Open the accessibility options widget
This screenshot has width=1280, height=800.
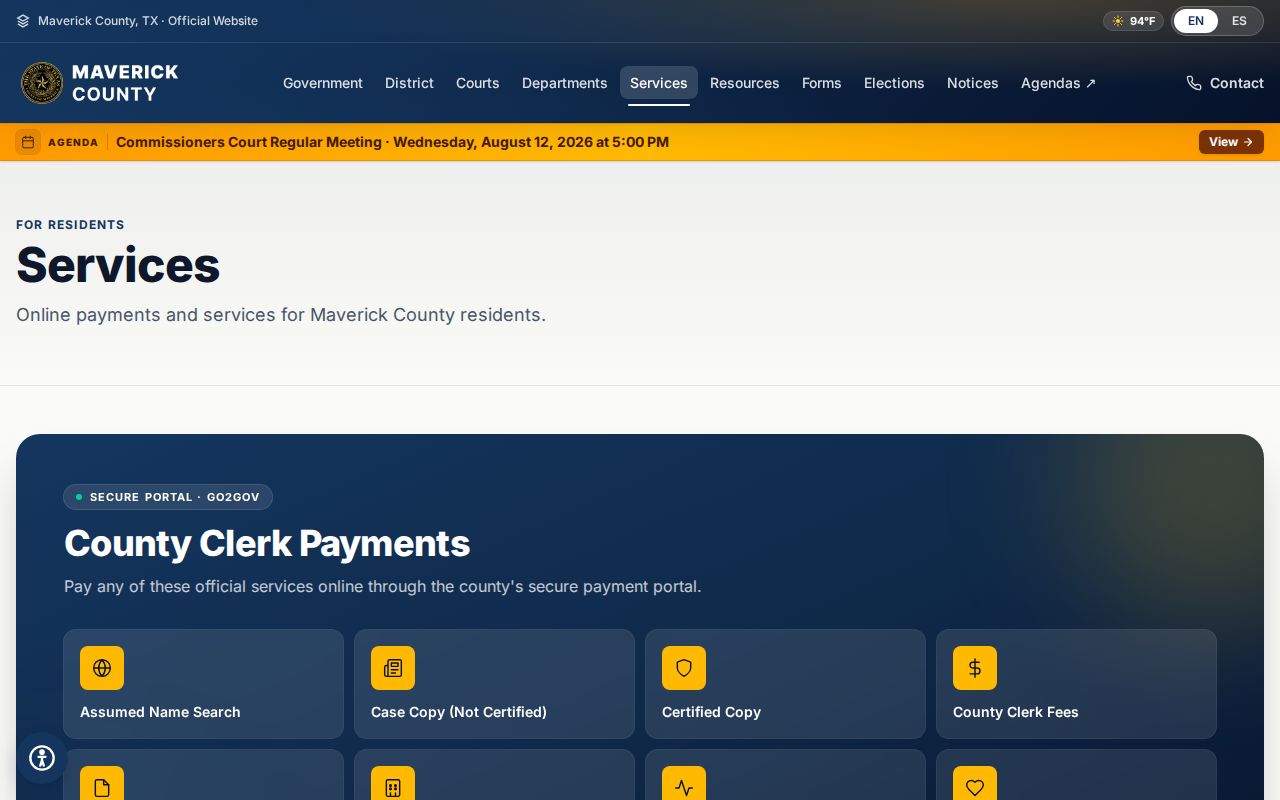(42, 758)
